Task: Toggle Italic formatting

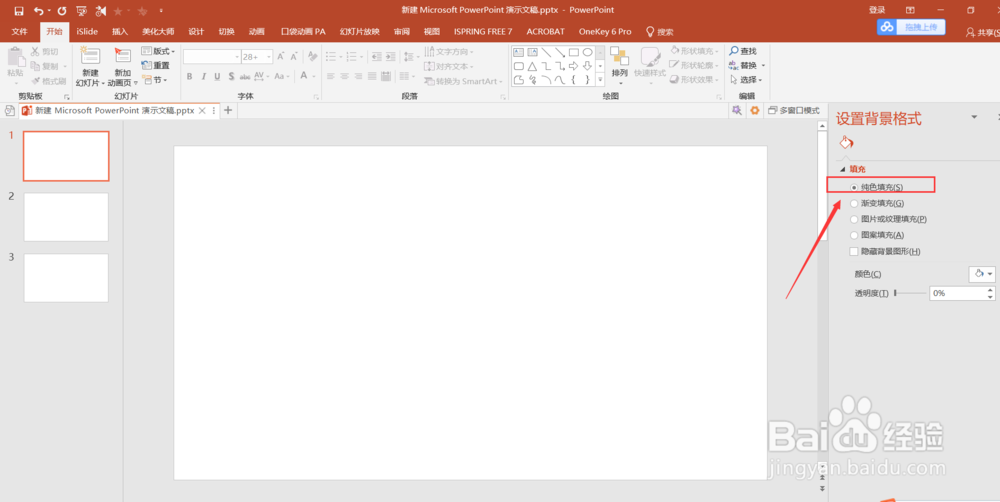Action: click(203, 77)
